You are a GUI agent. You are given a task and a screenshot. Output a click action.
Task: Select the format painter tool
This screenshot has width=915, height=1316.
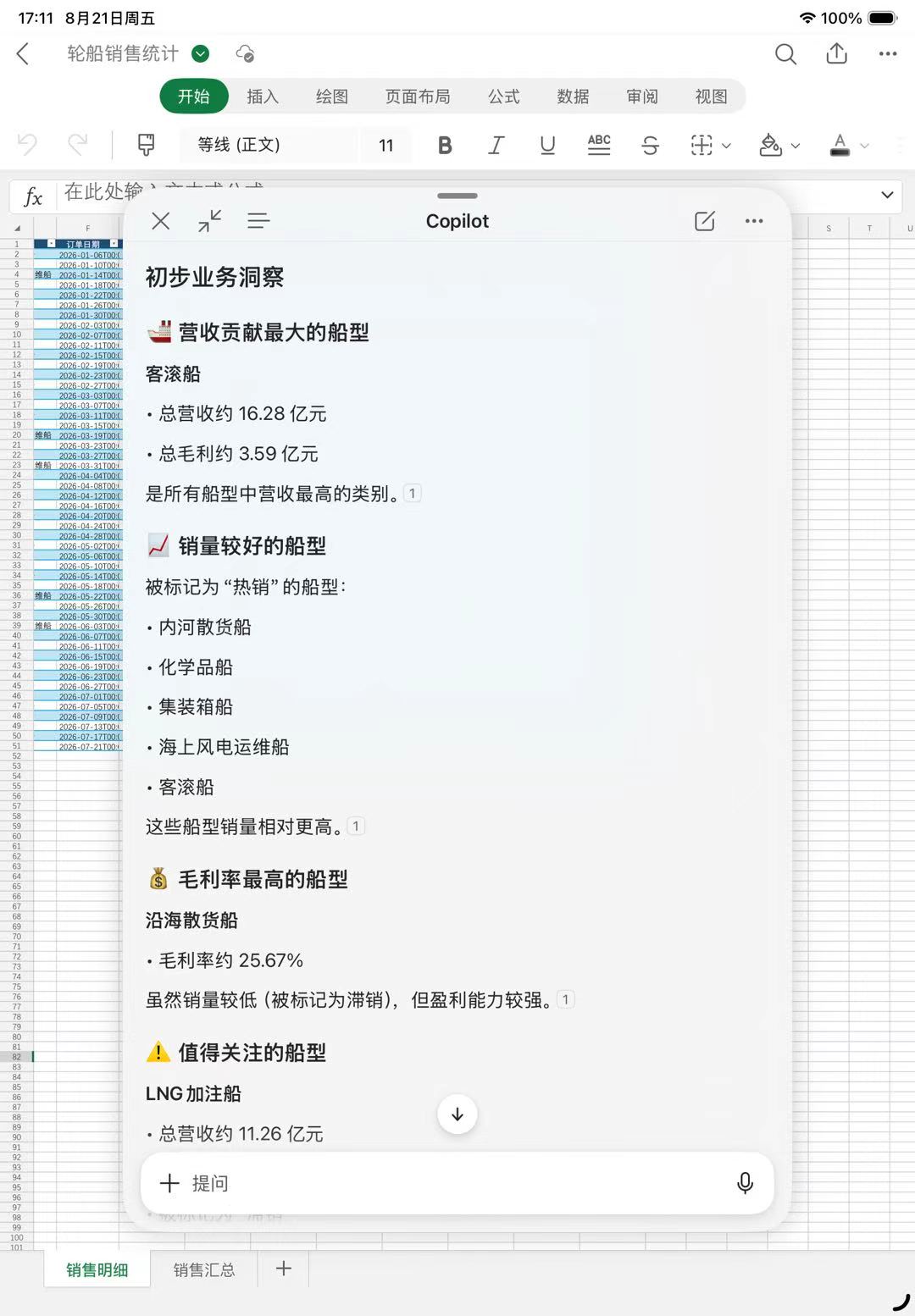(x=146, y=145)
